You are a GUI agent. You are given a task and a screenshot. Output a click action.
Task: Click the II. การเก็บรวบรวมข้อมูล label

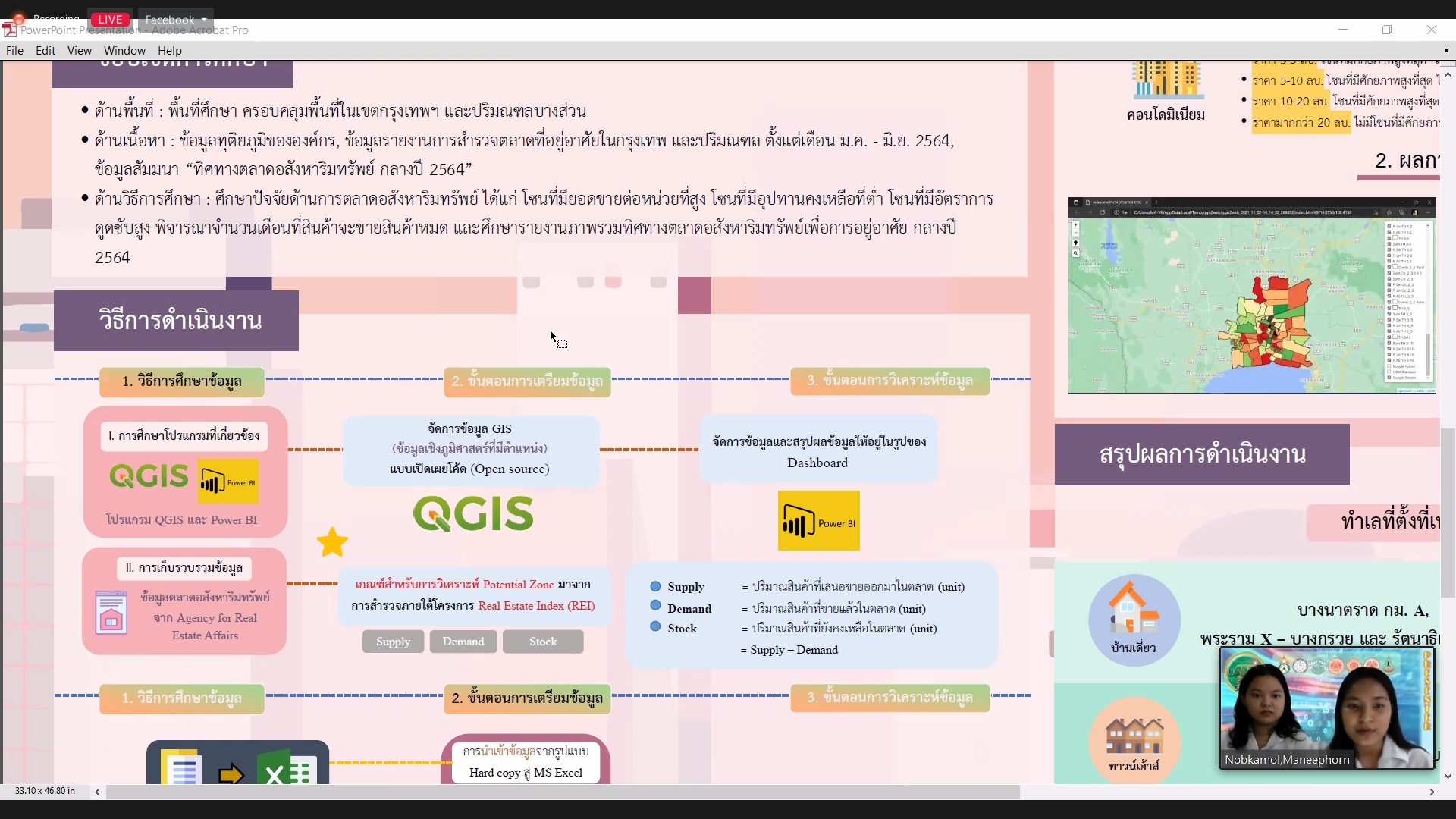tap(184, 568)
